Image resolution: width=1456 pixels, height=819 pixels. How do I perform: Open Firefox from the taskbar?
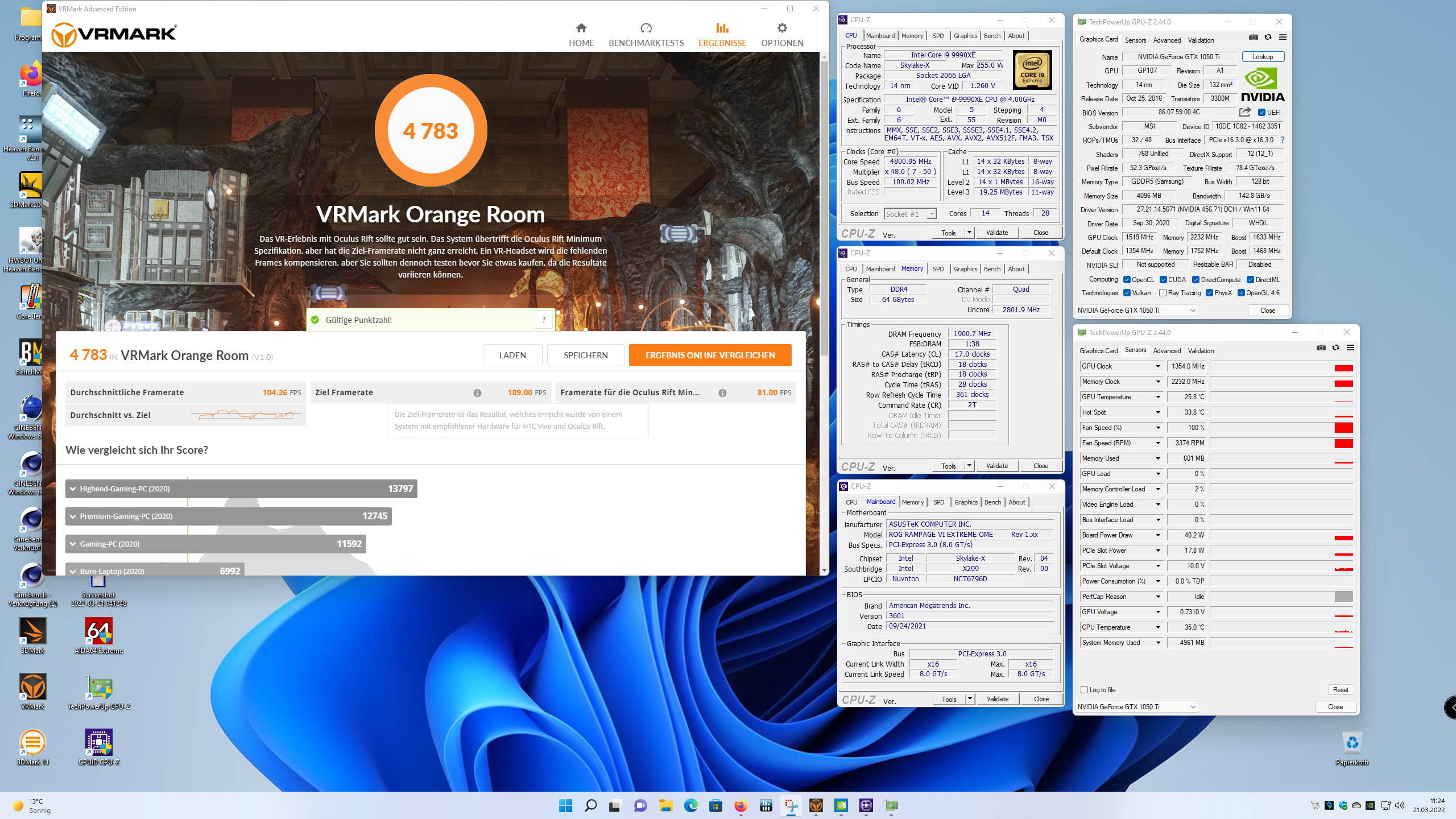coord(741,805)
